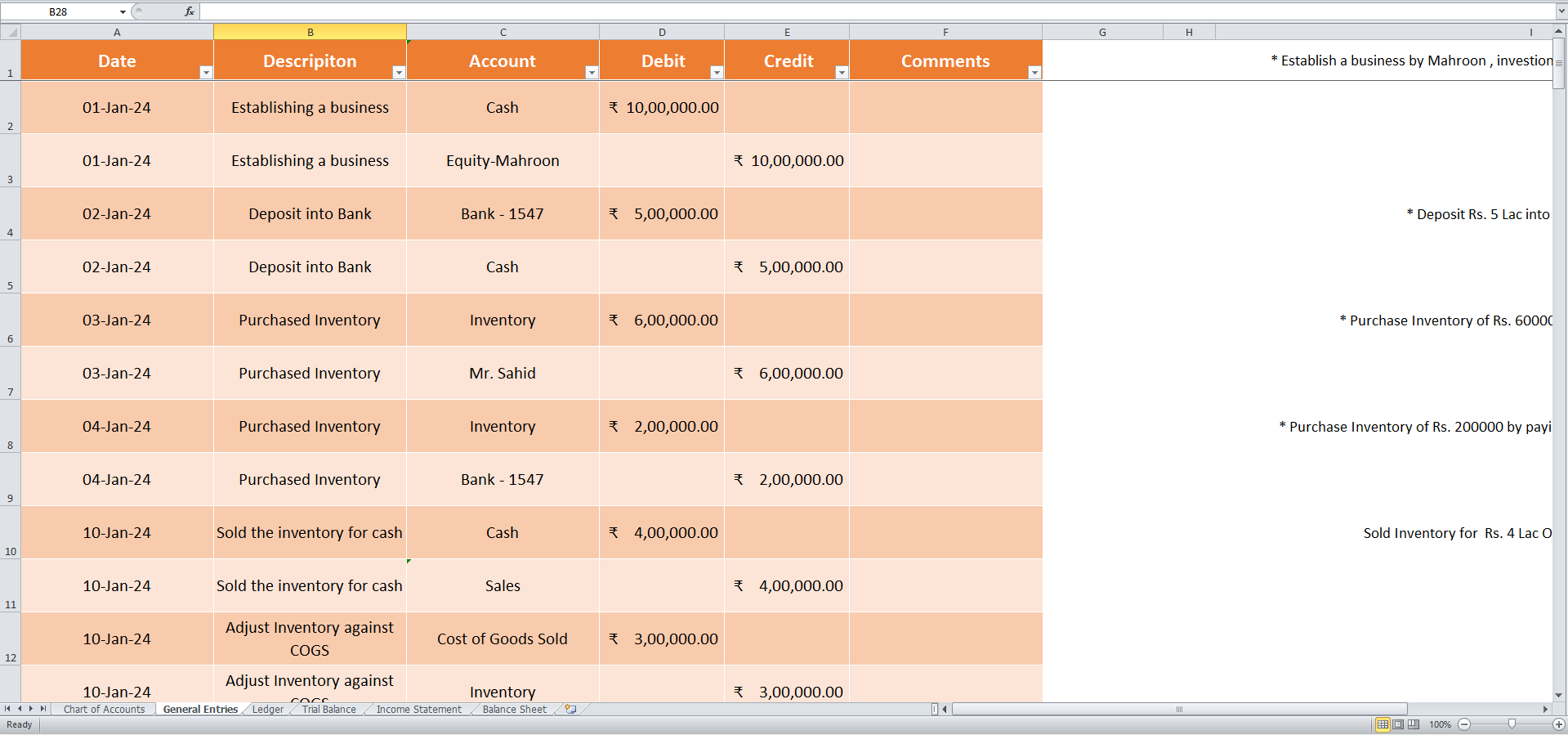Open the Descripiton column filter dropdown

coord(399,73)
